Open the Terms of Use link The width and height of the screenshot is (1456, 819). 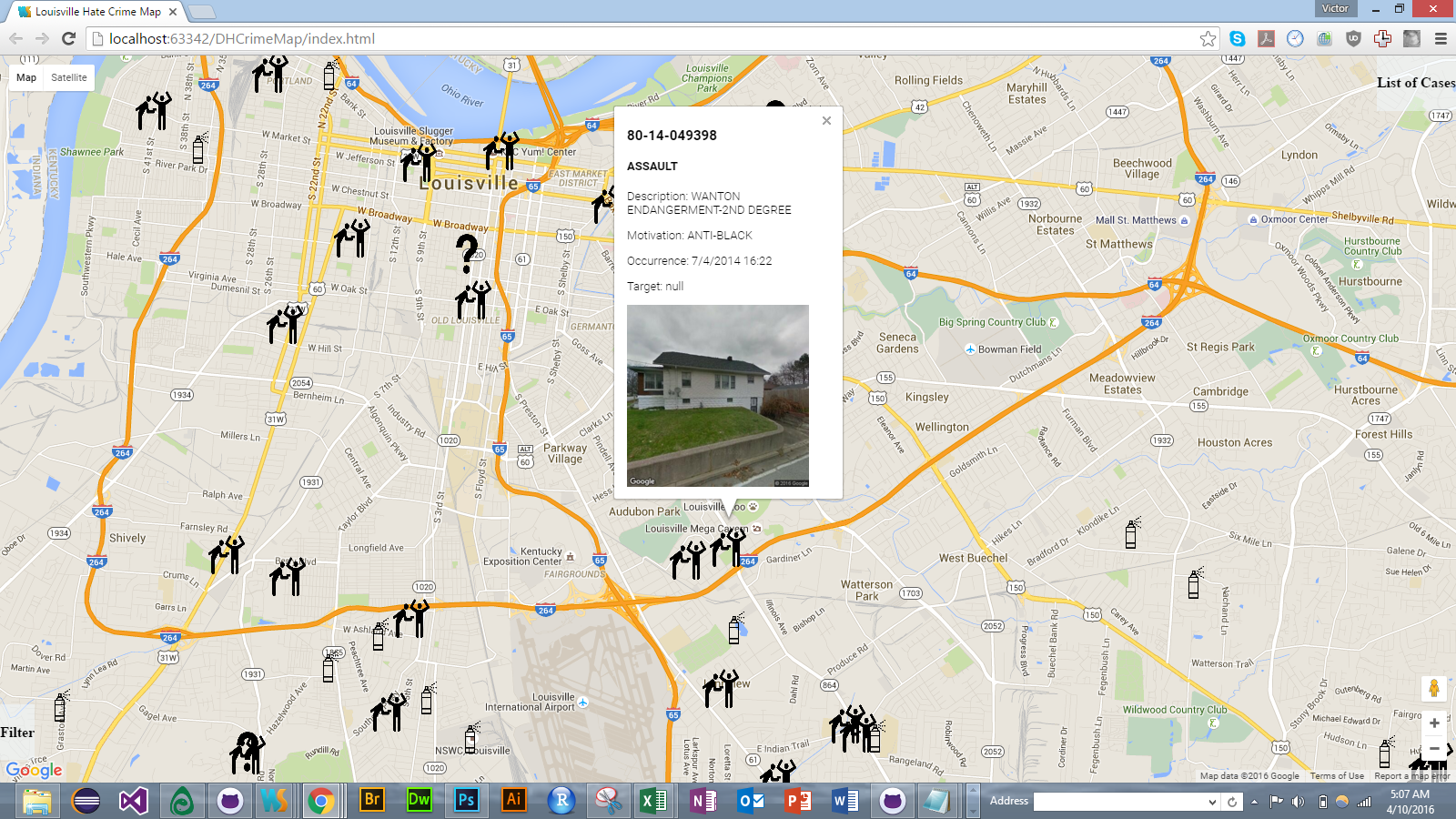[1337, 776]
